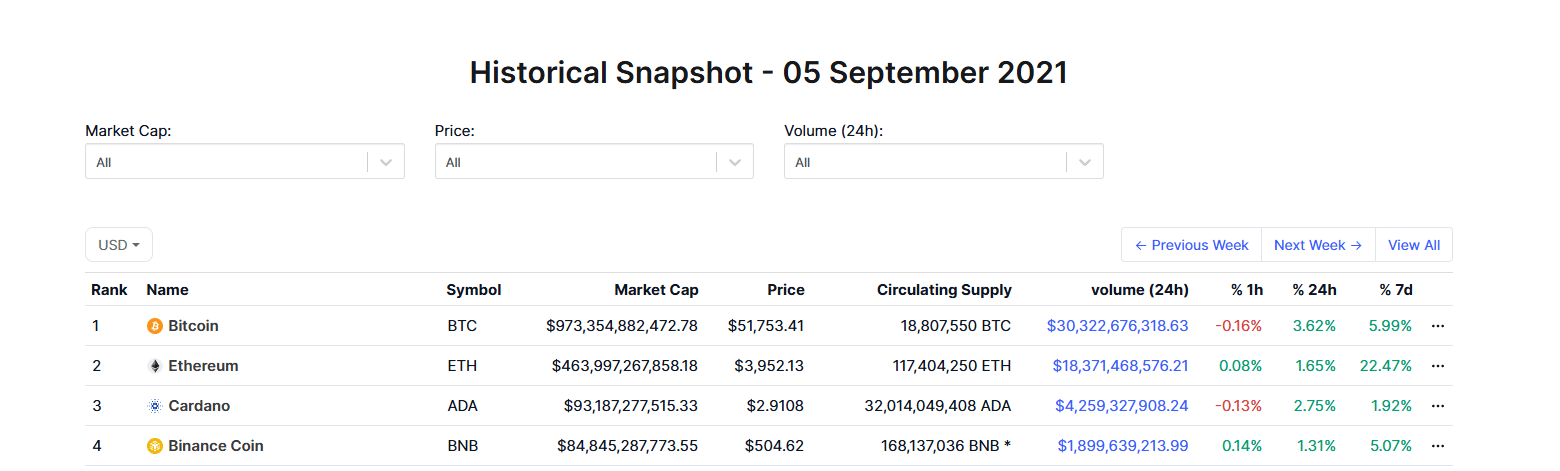Open the more options menu for Bitcoin
The width and height of the screenshot is (1560, 471).
(1438, 326)
